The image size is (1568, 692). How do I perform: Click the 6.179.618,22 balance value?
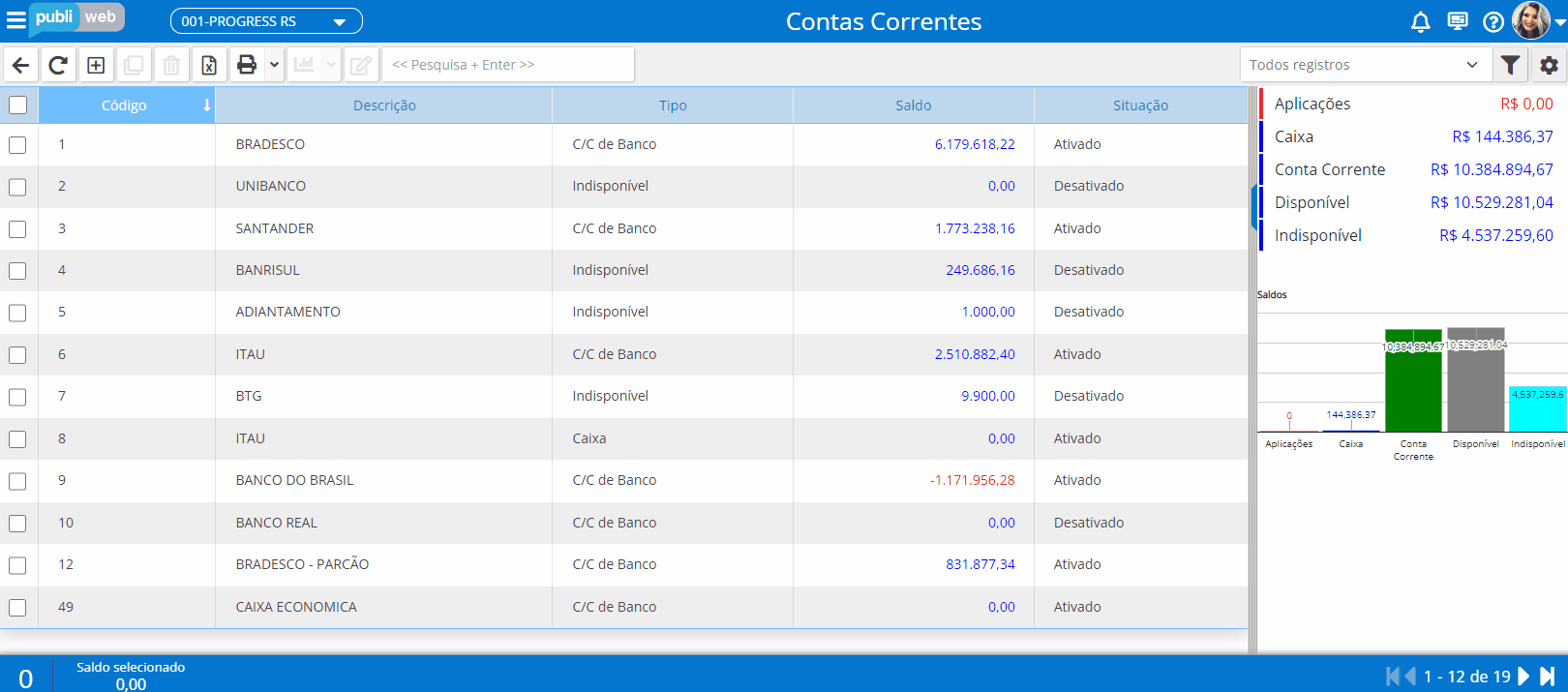click(x=975, y=144)
